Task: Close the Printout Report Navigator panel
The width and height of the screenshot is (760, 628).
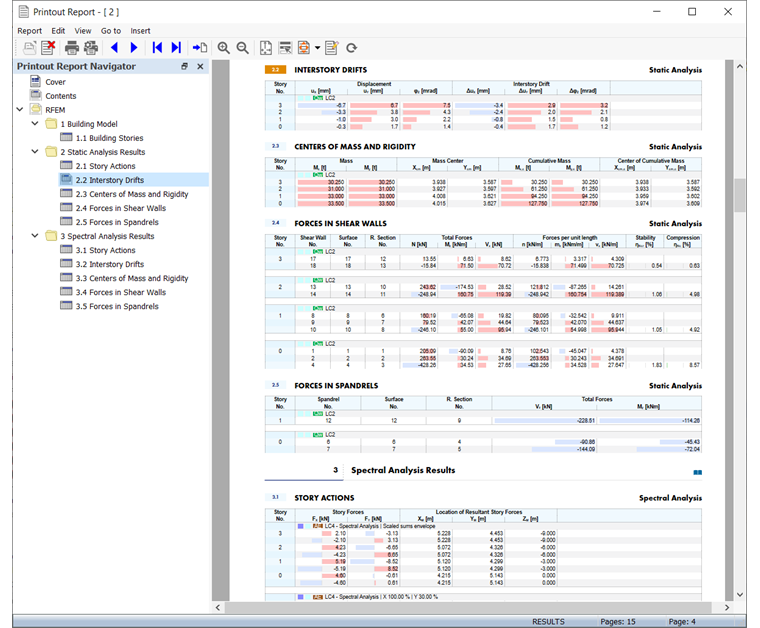Action: point(200,66)
